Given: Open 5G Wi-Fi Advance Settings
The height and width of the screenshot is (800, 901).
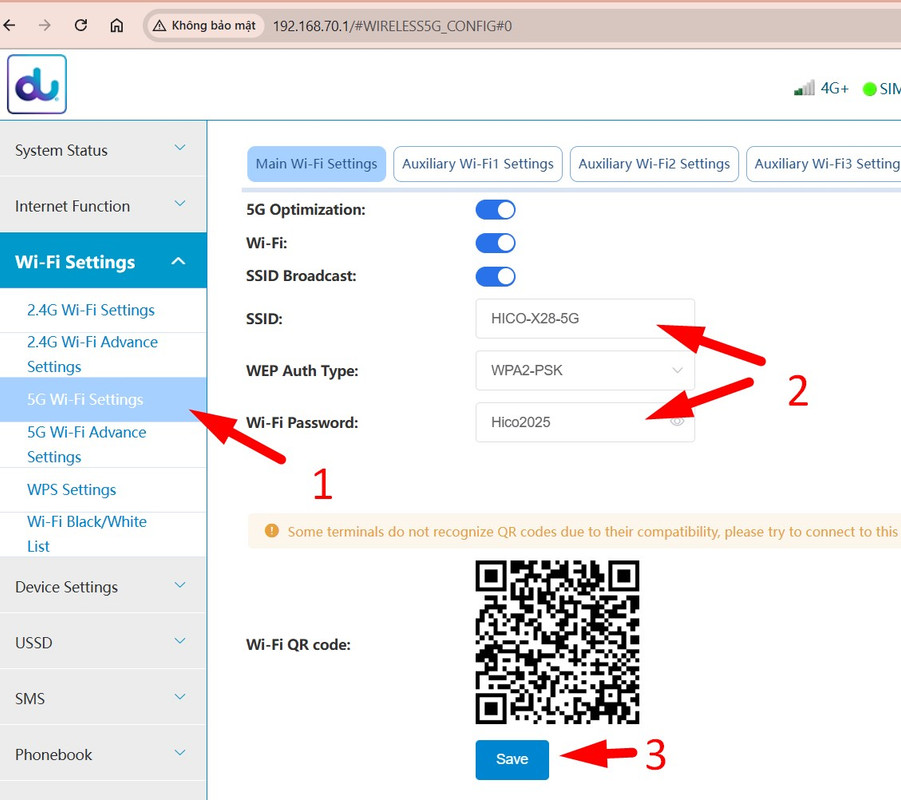Looking at the screenshot, I should click(86, 444).
